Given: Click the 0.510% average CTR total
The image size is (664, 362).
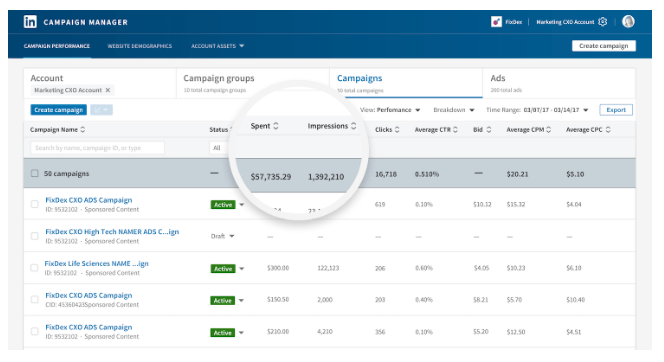Looking at the screenshot, I should (427, 174).
